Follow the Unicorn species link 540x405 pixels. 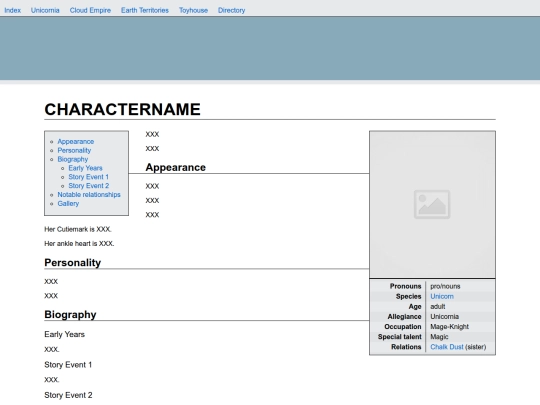click(442, 297)
